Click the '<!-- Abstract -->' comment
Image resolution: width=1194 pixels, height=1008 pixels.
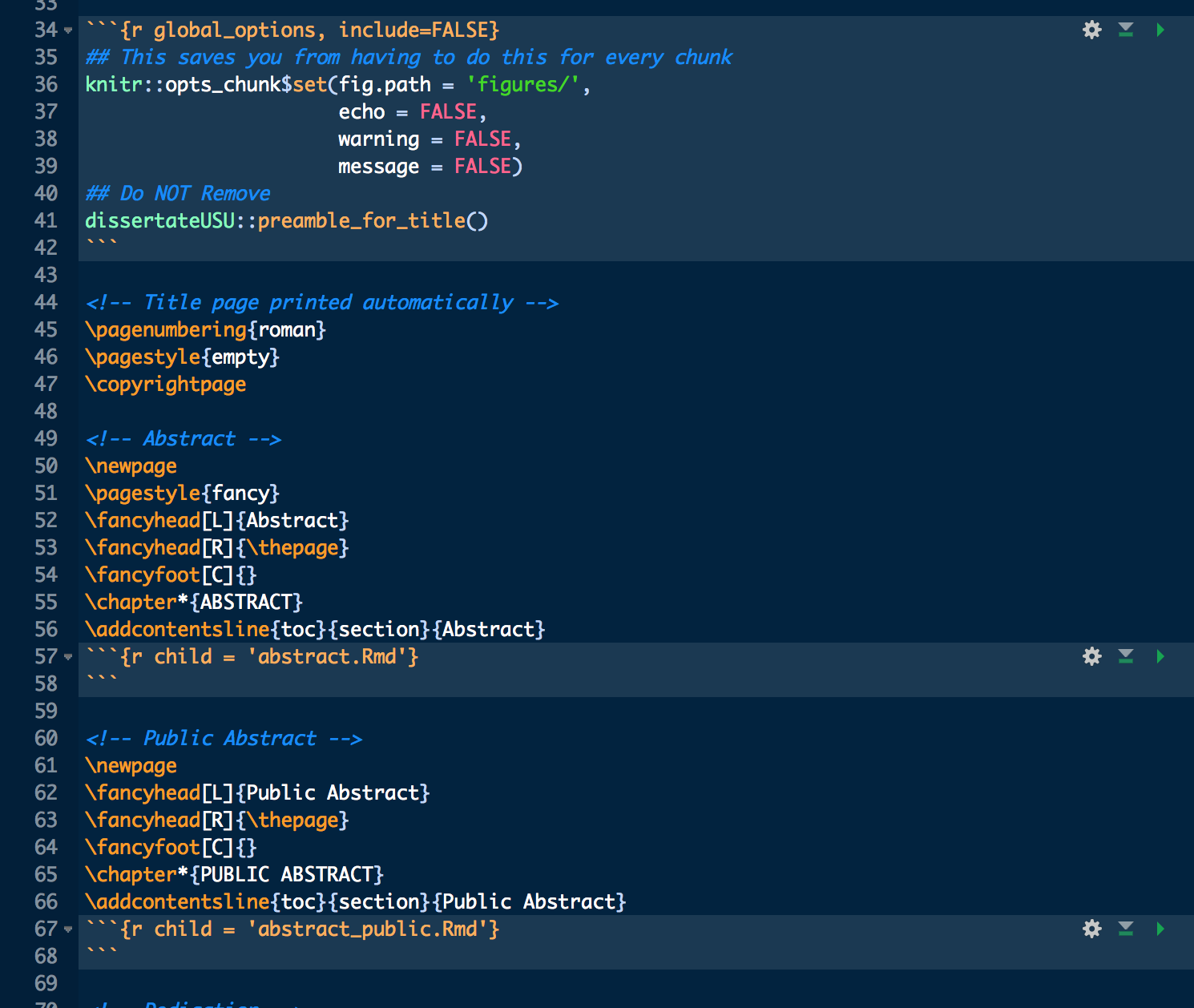(184, 439)
